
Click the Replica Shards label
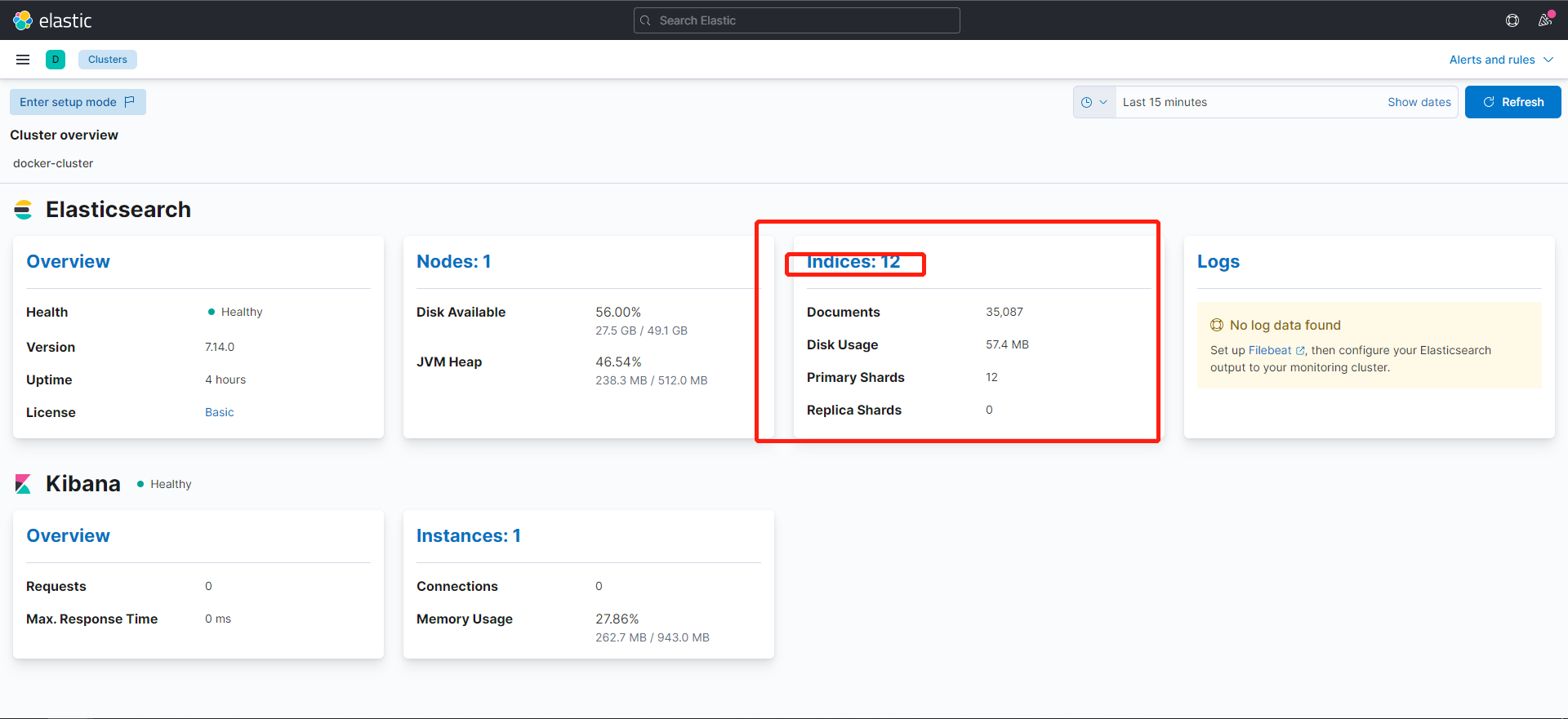[853, 410]
